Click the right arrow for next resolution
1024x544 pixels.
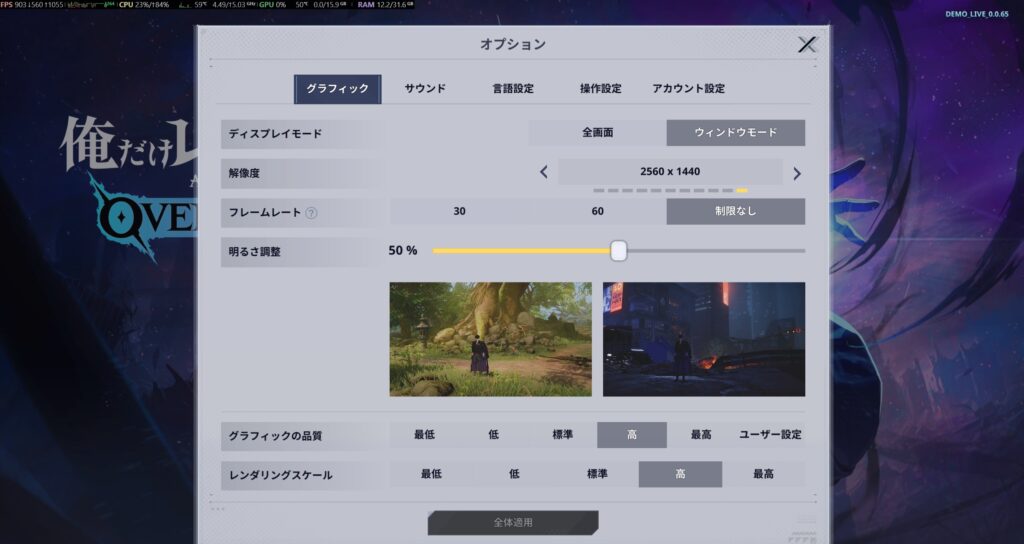[x=797, y=173]
